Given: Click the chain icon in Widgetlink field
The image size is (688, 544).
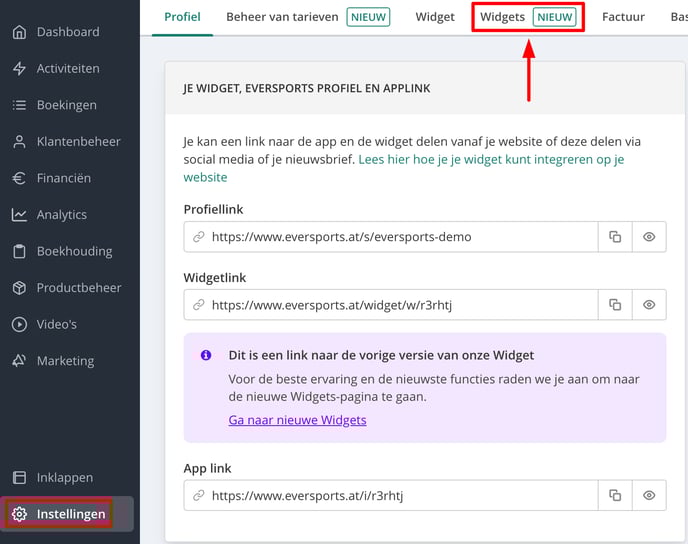Looking at the screenshot, I should (x=199, y=304).
